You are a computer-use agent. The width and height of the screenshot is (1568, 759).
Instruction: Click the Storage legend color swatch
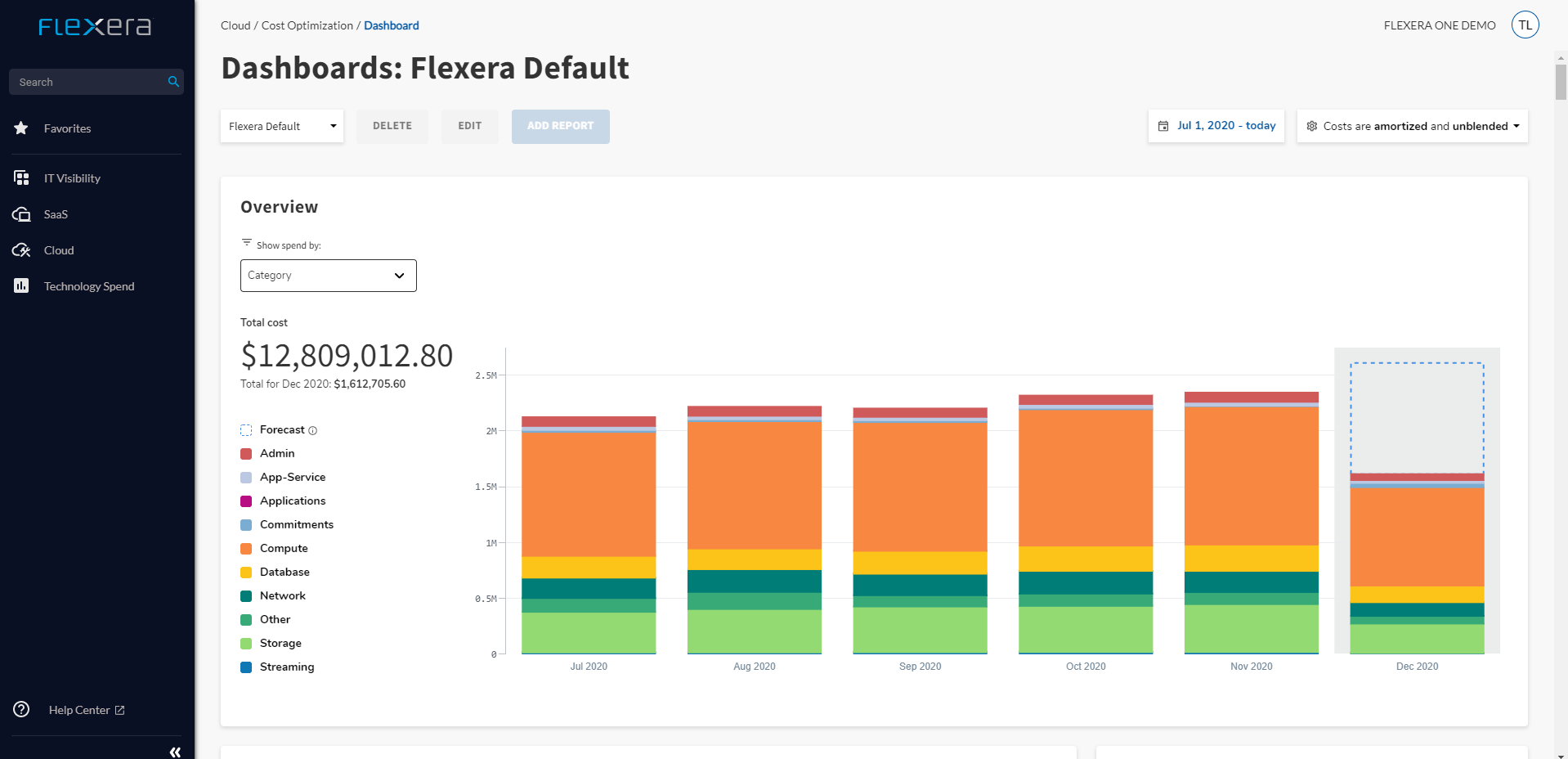coord(246,644)
